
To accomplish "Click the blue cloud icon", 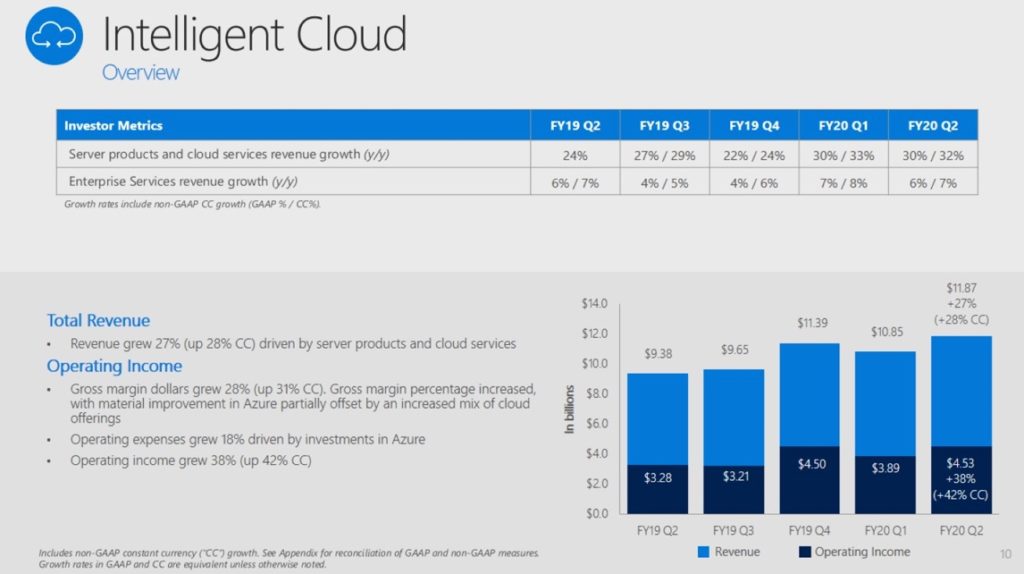I will [x=54, y=36].
